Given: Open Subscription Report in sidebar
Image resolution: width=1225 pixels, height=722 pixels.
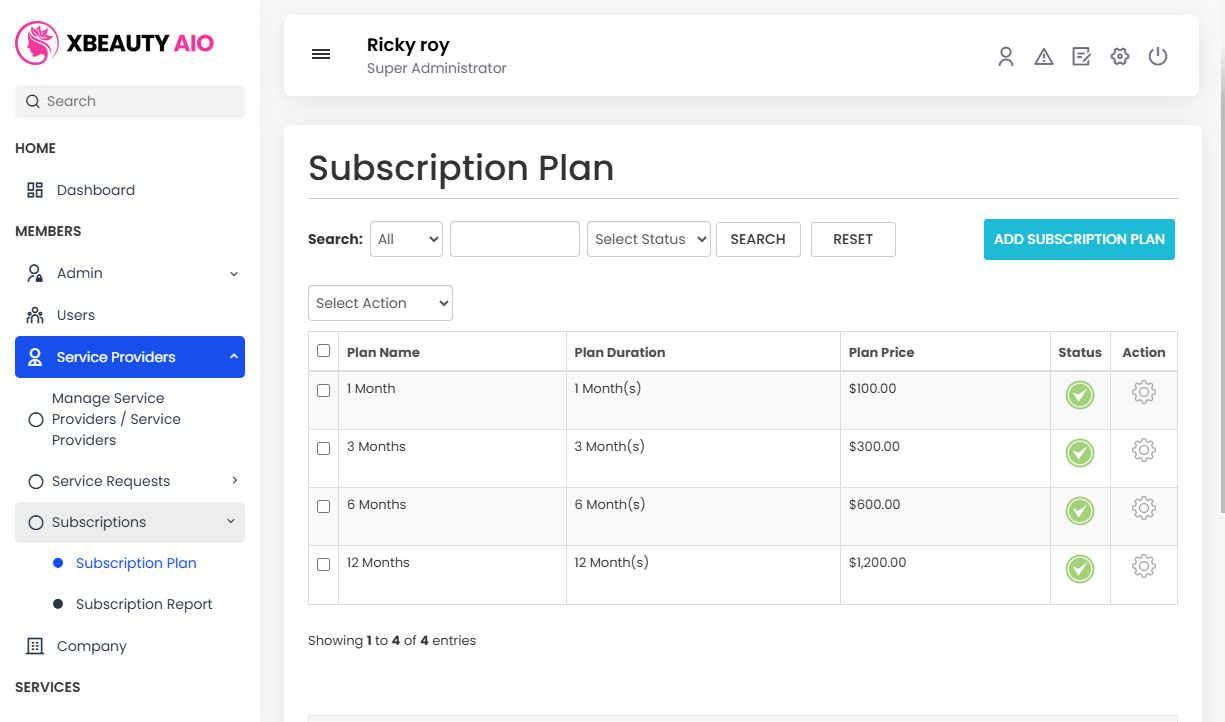Looking at the screenshot, I should 143,604.
